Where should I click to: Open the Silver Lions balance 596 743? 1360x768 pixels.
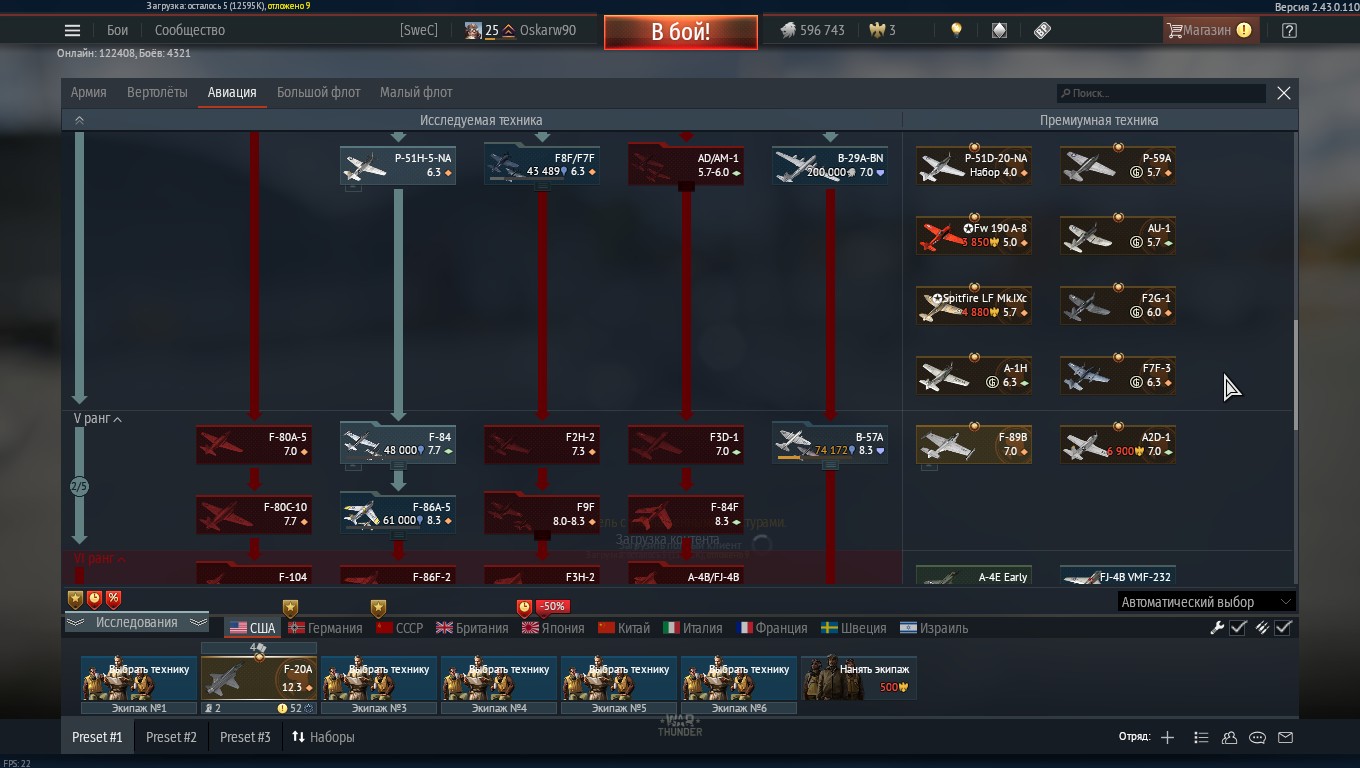click(x=812, y=30)
